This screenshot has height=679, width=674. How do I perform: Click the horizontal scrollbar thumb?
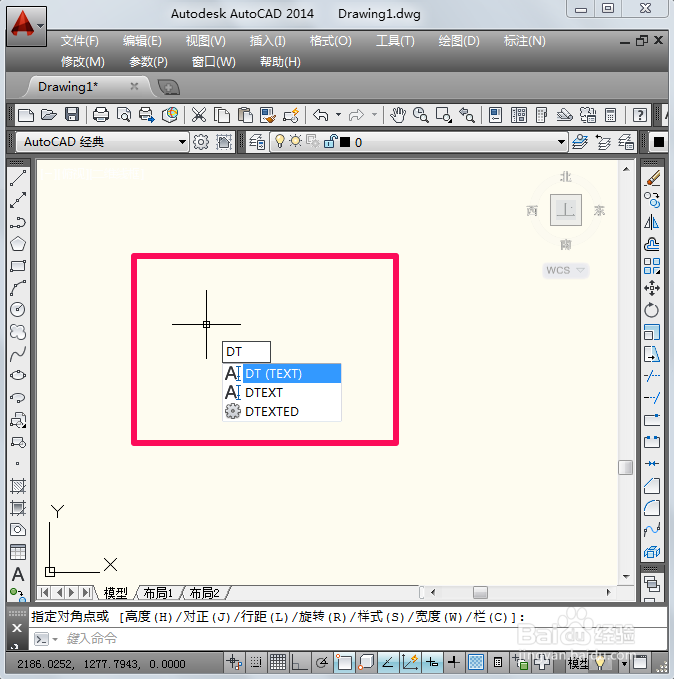(x=480, y=592)
